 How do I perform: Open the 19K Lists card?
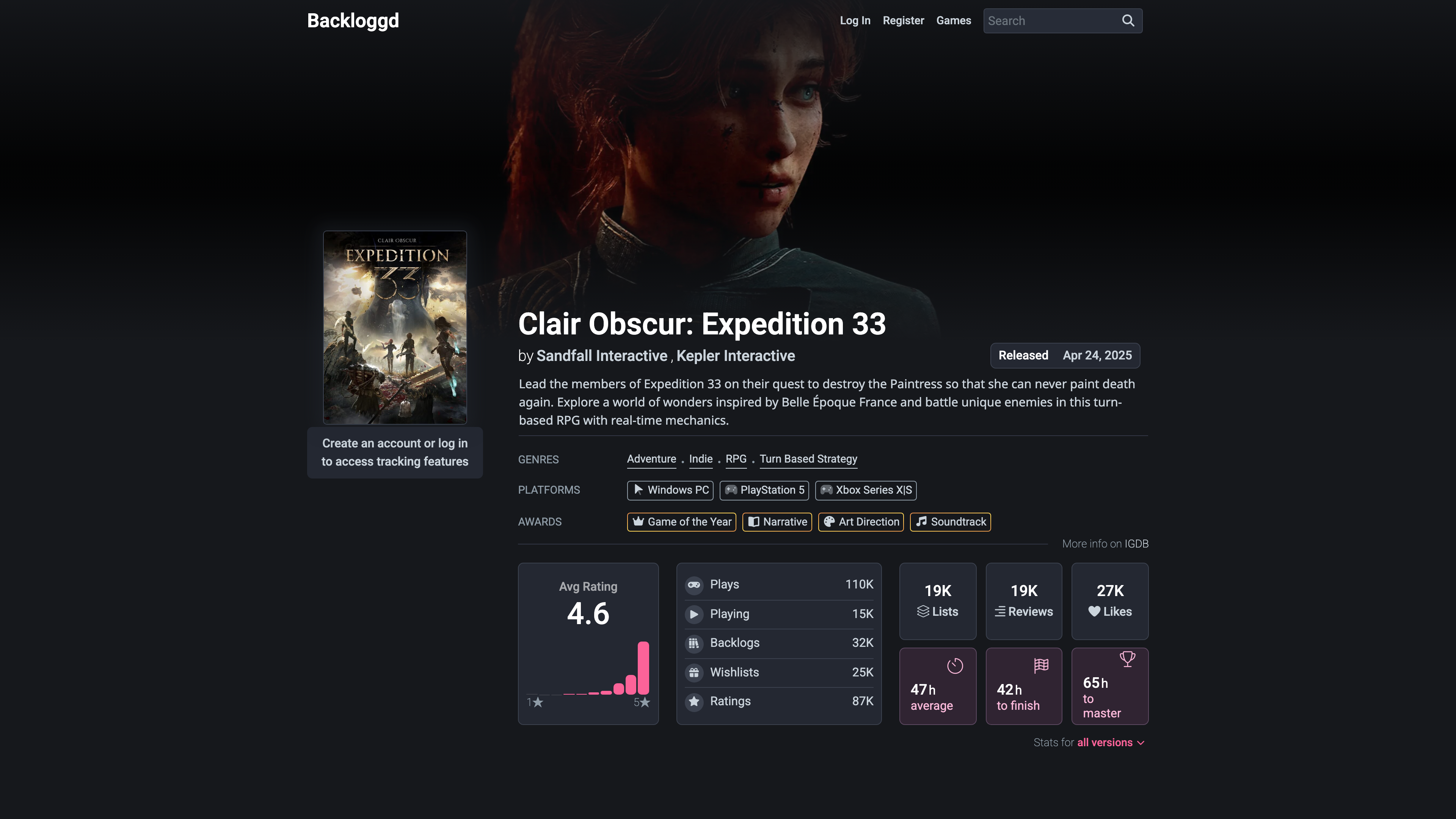[938, 601]
